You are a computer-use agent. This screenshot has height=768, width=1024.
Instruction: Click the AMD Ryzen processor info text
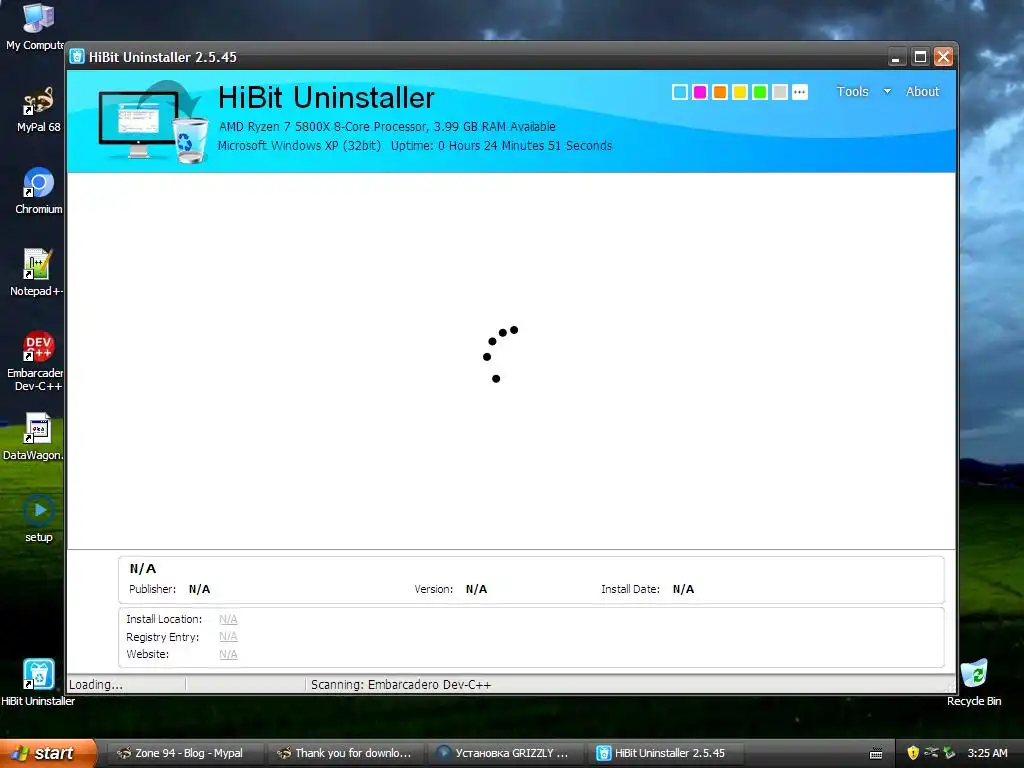coord(387,127)
